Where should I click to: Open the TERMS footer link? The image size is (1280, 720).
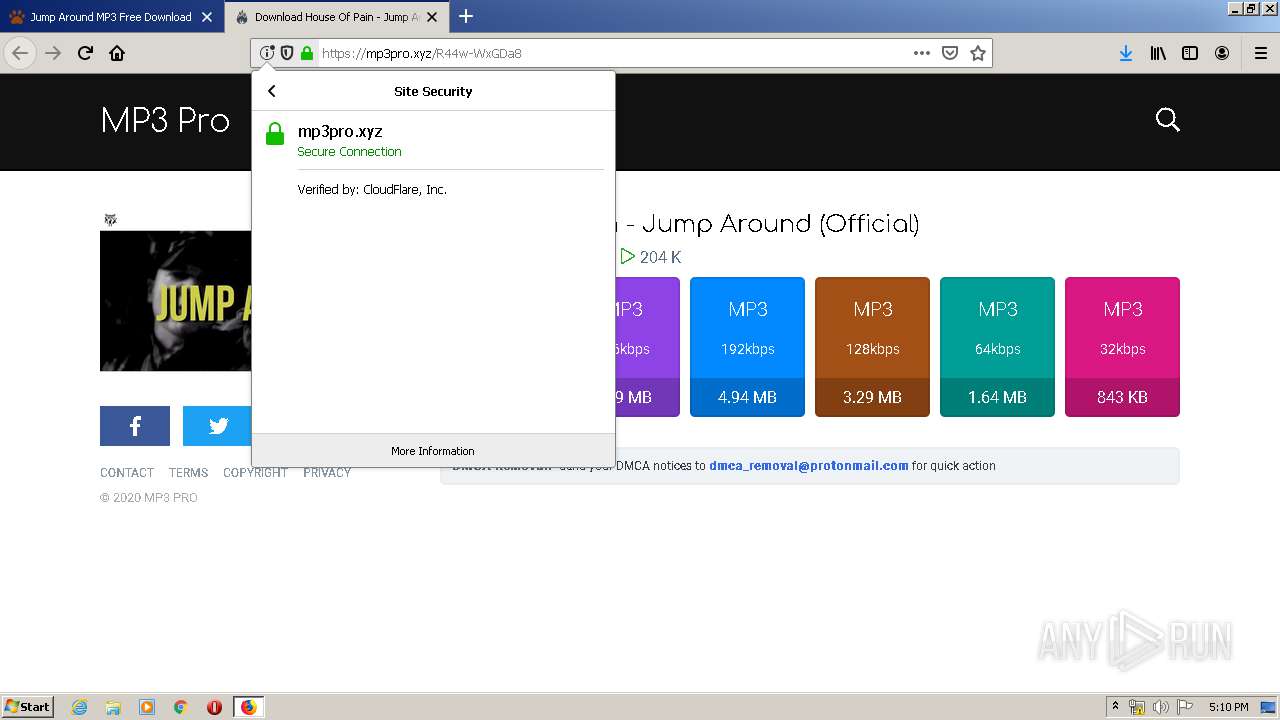pyautogui.click(x=188, y=473)
